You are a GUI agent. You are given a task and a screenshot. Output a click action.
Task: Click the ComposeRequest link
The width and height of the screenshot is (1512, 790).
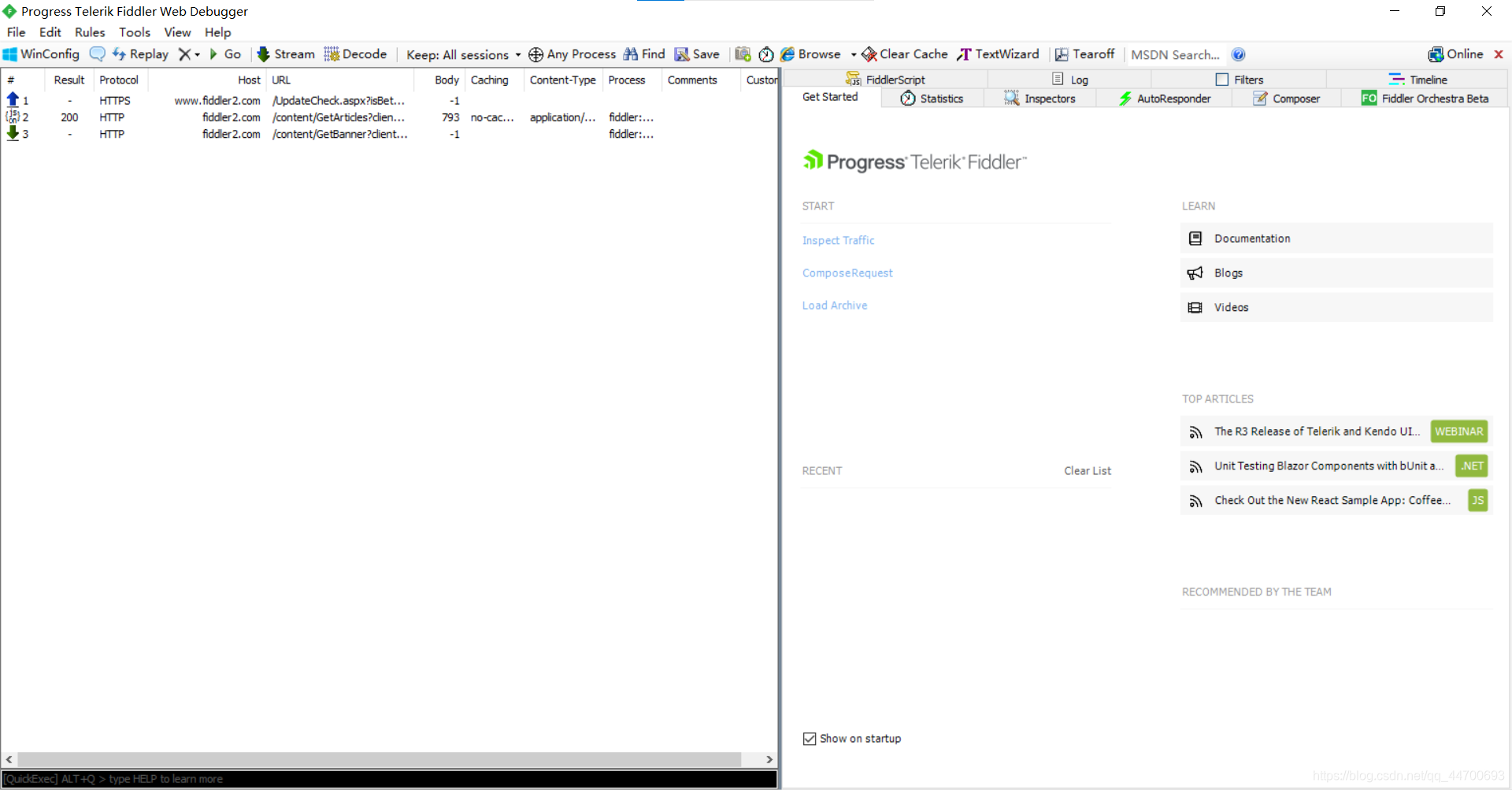pos(847,273)
